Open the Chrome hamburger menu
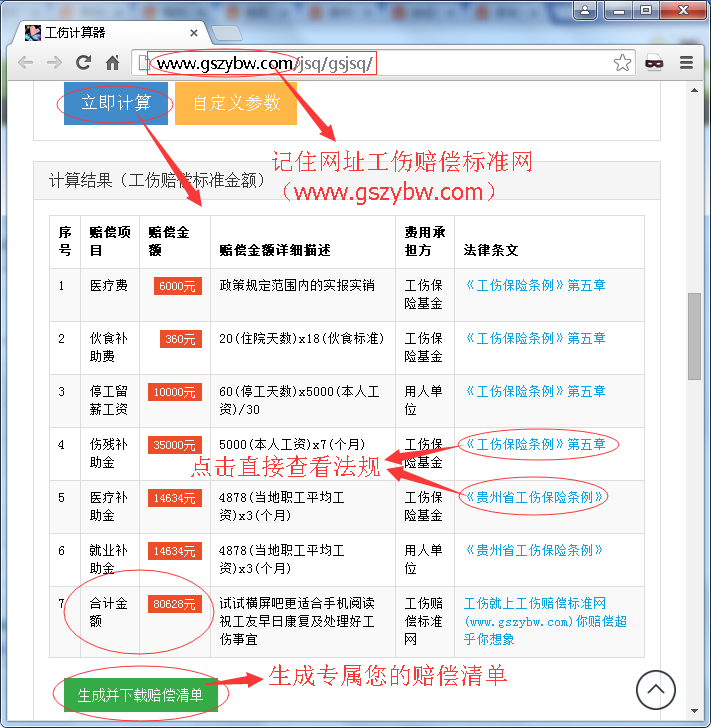This screenshot has width=711, height=728. pos(686,62)
